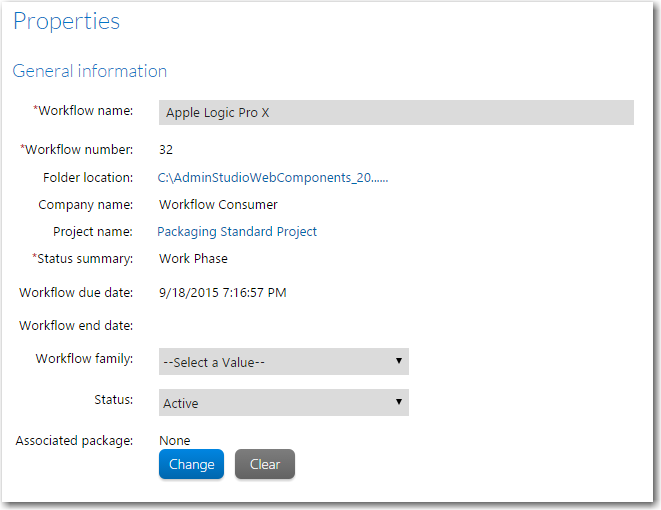Select the associated package value None
The width and height of the screenshot is (661, 510).
pos(175,440)
